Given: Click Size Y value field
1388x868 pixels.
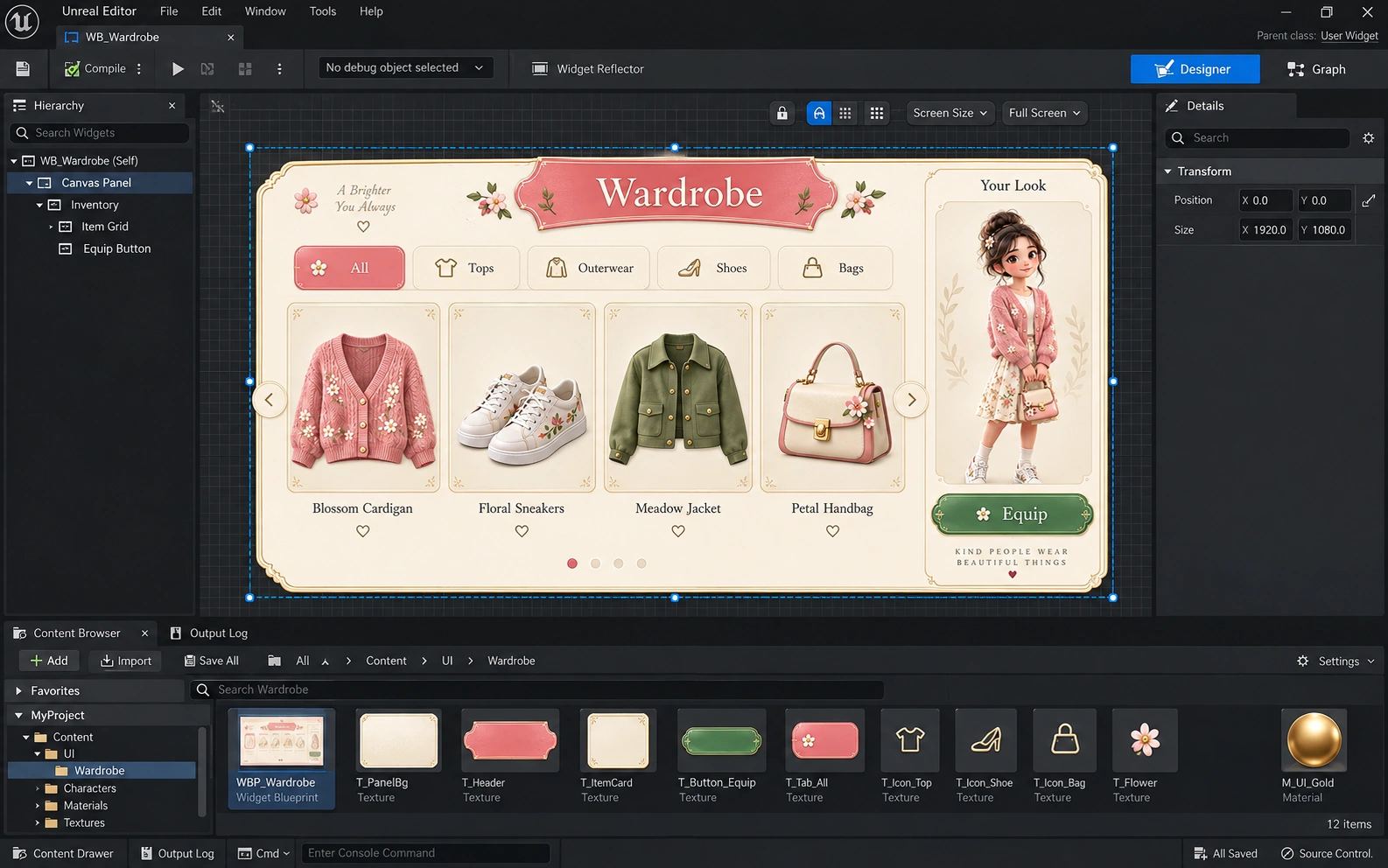Looking at the screenshot, I should click(x=1323, y=230).
